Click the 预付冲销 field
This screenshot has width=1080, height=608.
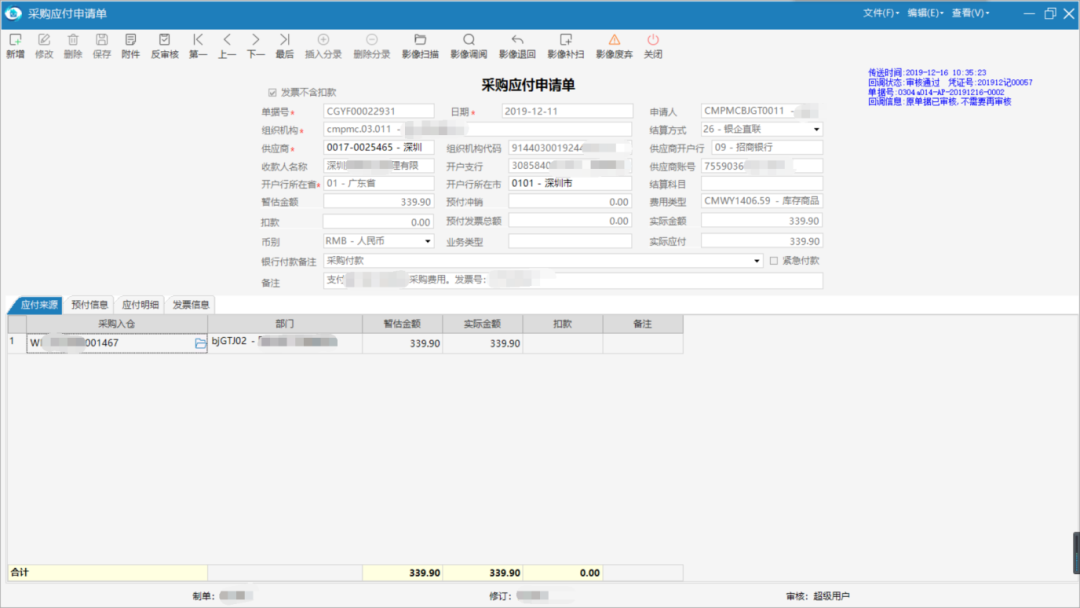pyautogui.click(x=570, y=202)
